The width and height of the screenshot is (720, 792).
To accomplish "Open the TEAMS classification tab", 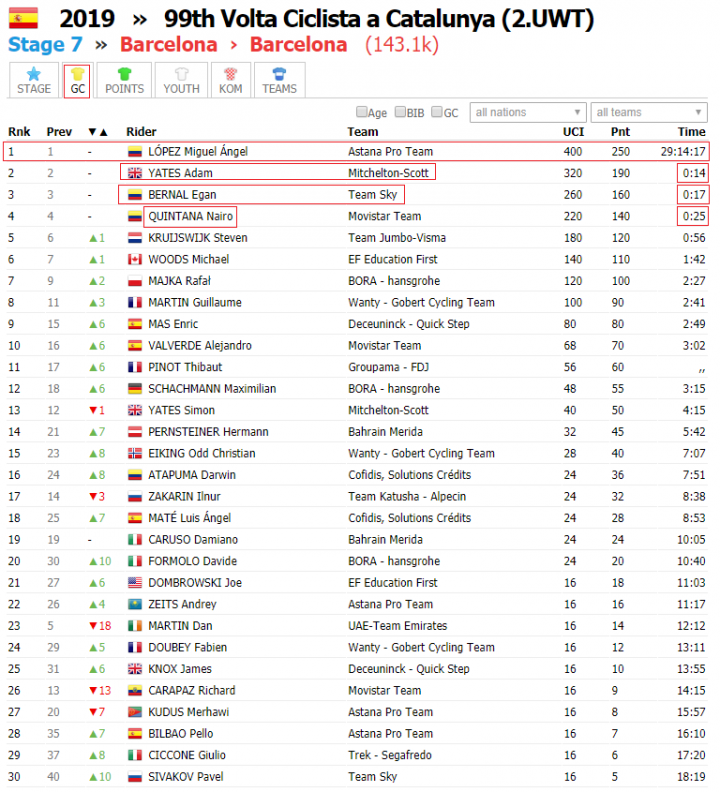I will [x=279, y=81].
